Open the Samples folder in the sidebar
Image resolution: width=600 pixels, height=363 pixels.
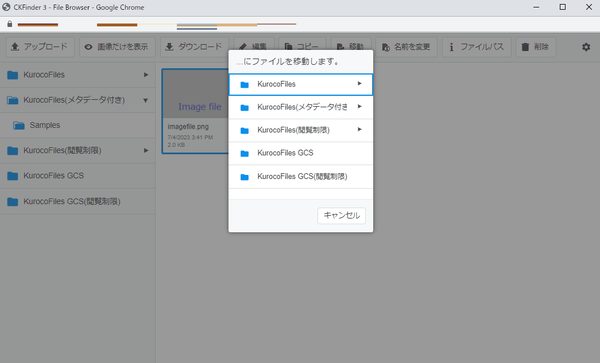click(78, 125)
